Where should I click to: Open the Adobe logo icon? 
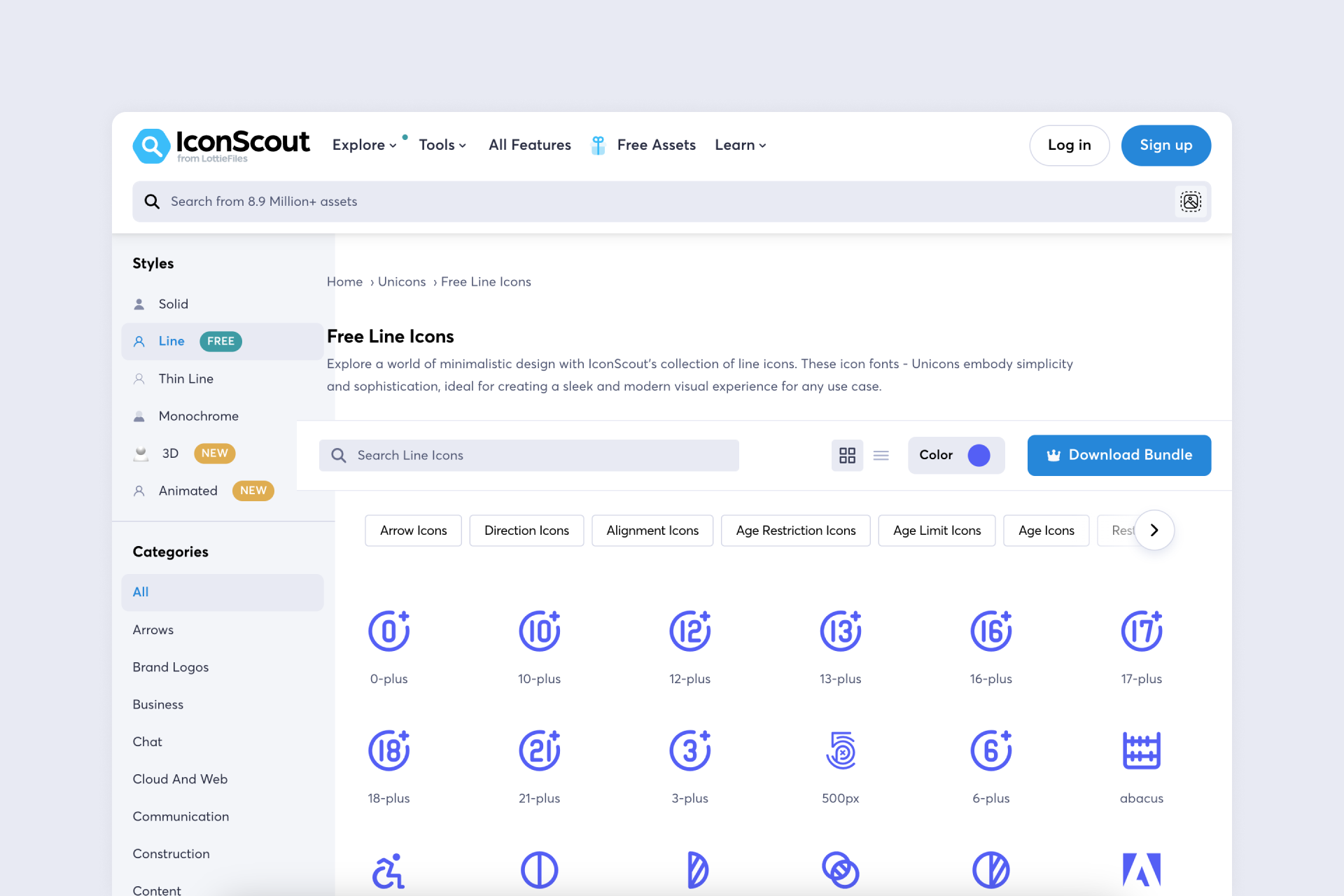pos(1141,870)
